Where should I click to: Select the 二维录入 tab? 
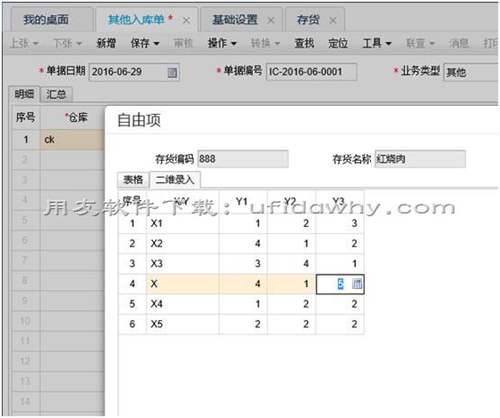175,180
